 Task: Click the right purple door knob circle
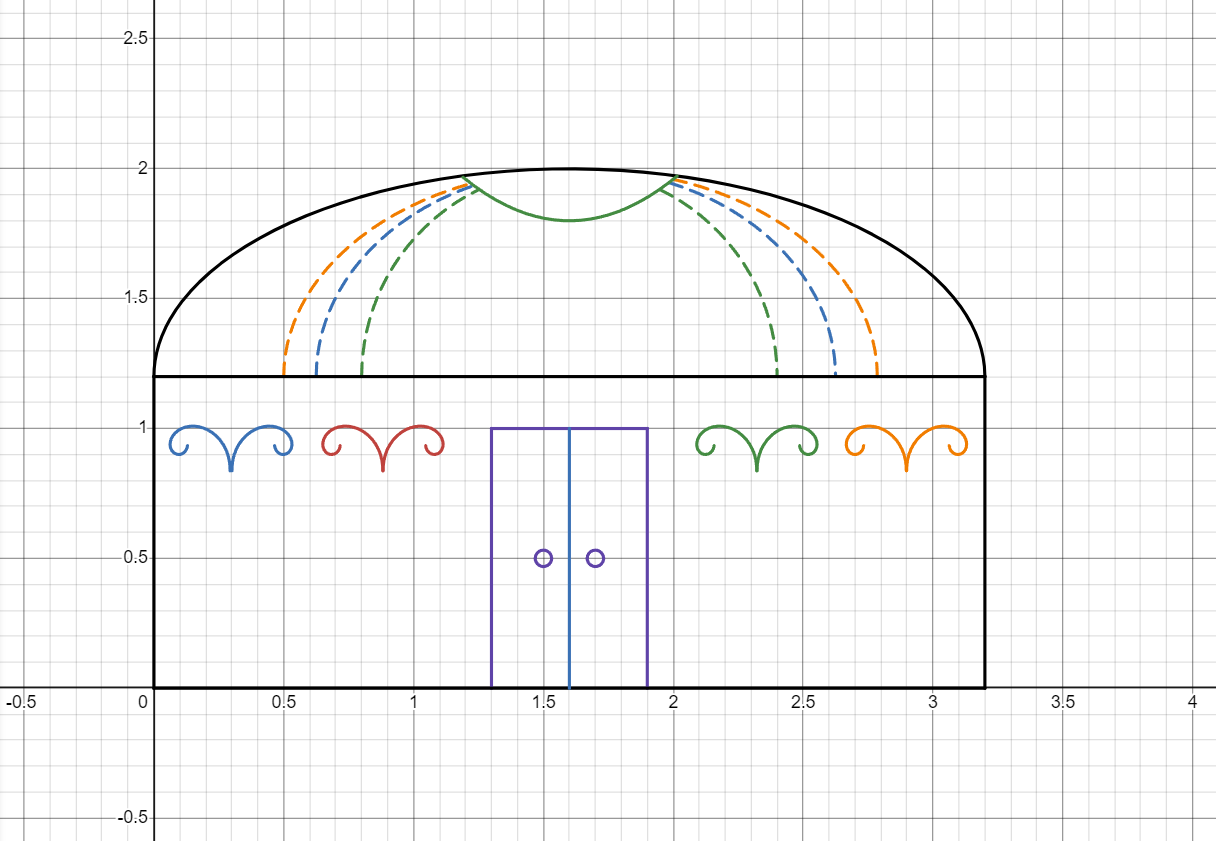coord(595,558)
